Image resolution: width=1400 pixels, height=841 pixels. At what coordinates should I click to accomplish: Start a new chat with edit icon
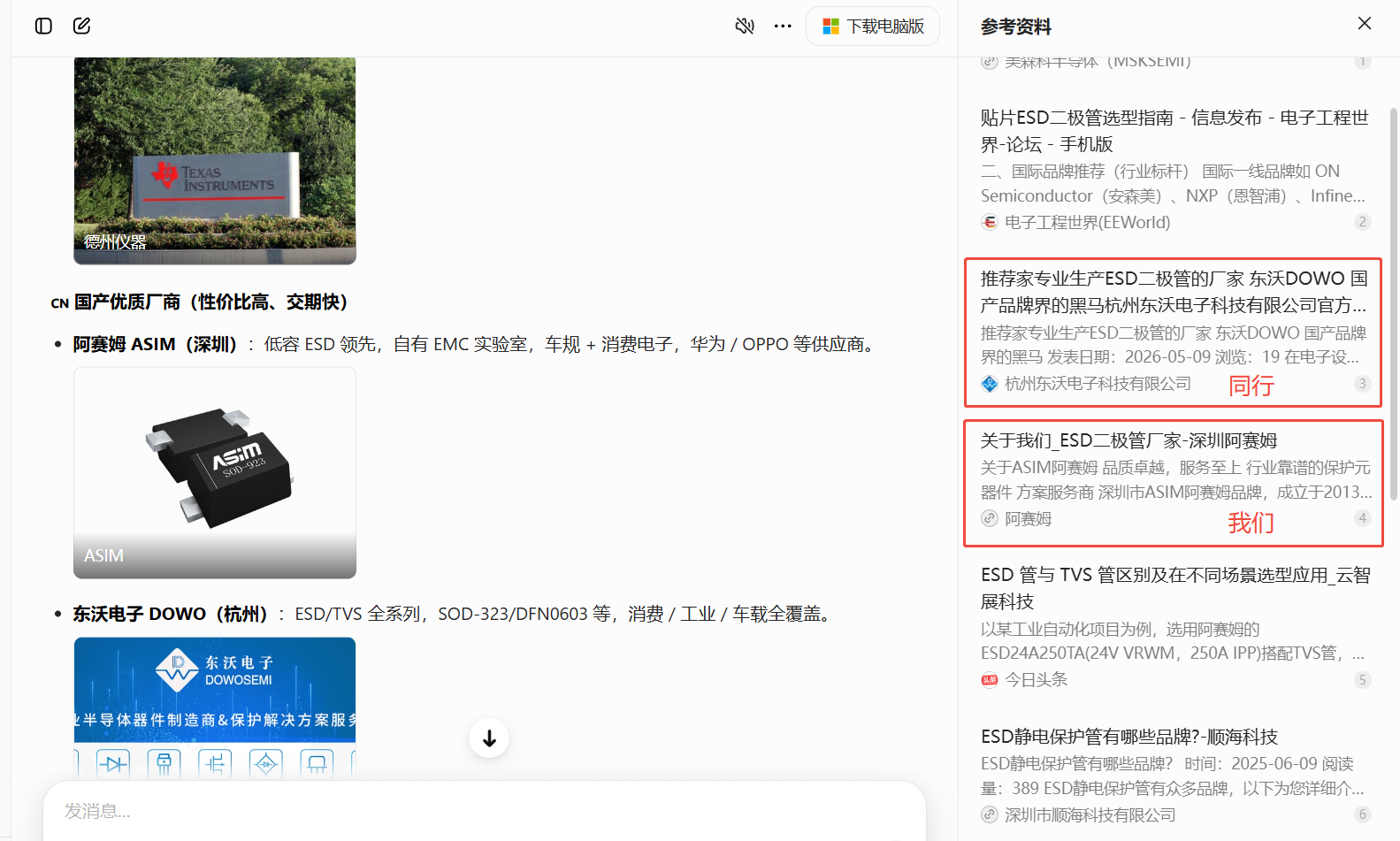(x=81, y=26)
